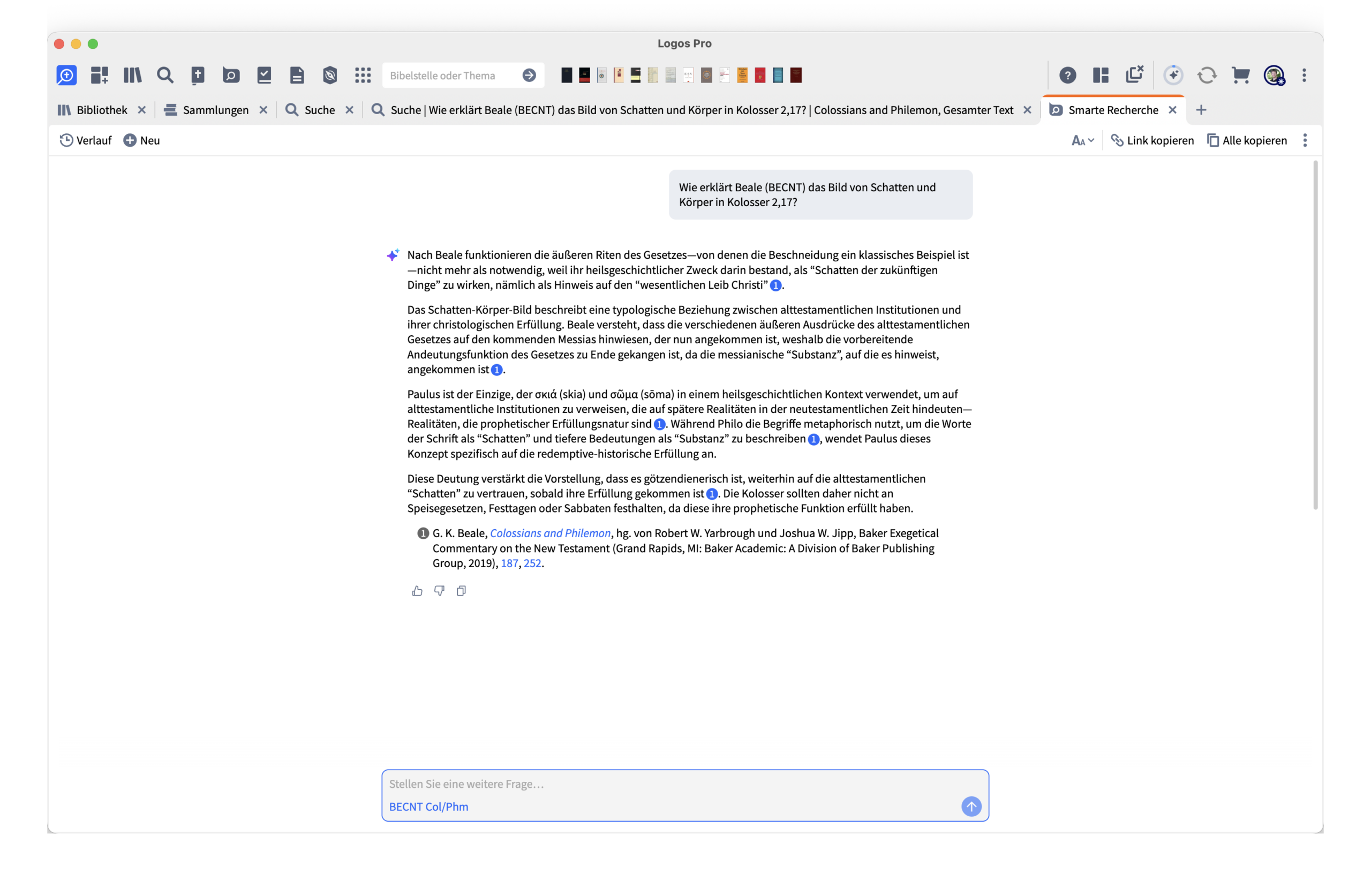
Task: Switch to the Sammlungen tab
Action: coord(215,110)
